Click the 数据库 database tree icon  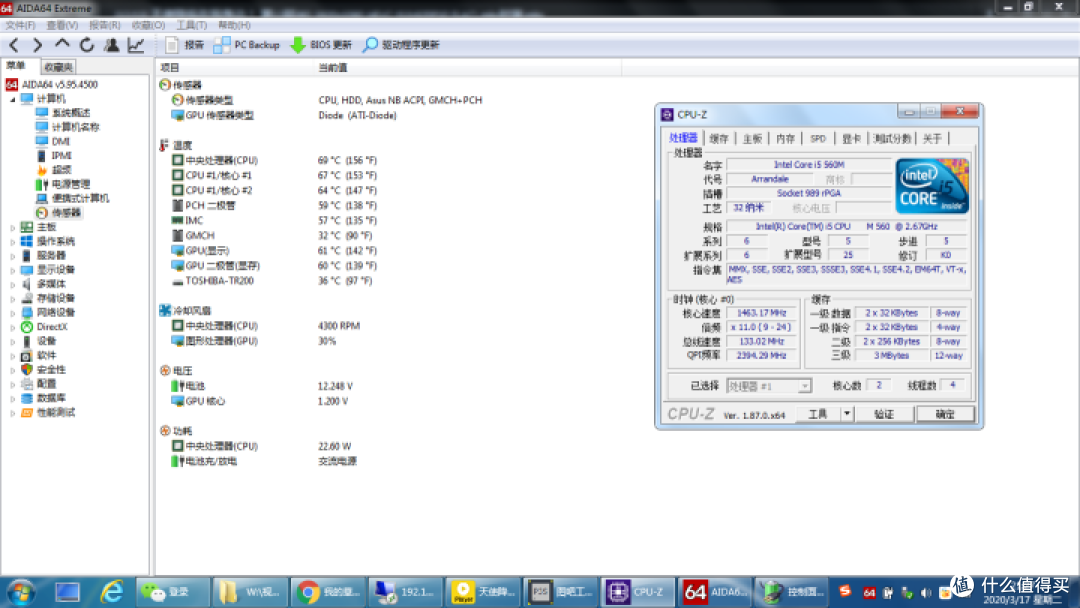(27, 398)
